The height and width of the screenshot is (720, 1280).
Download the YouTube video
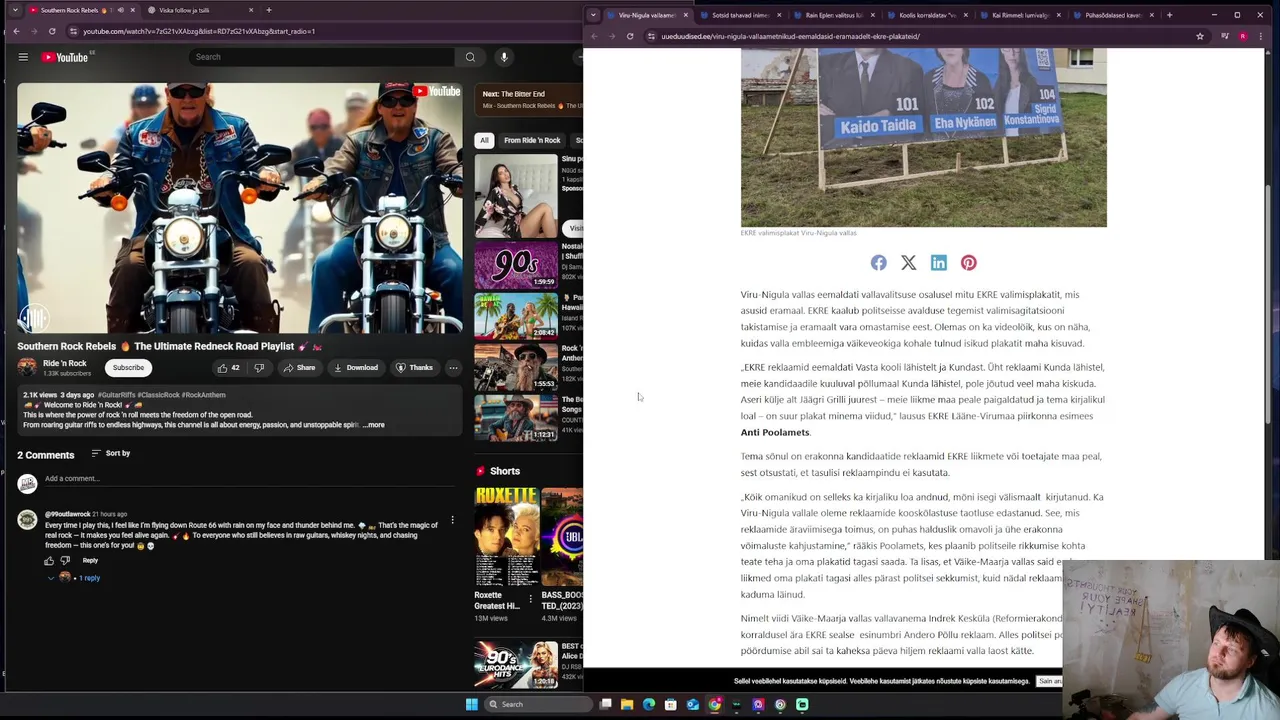[356, 368]
